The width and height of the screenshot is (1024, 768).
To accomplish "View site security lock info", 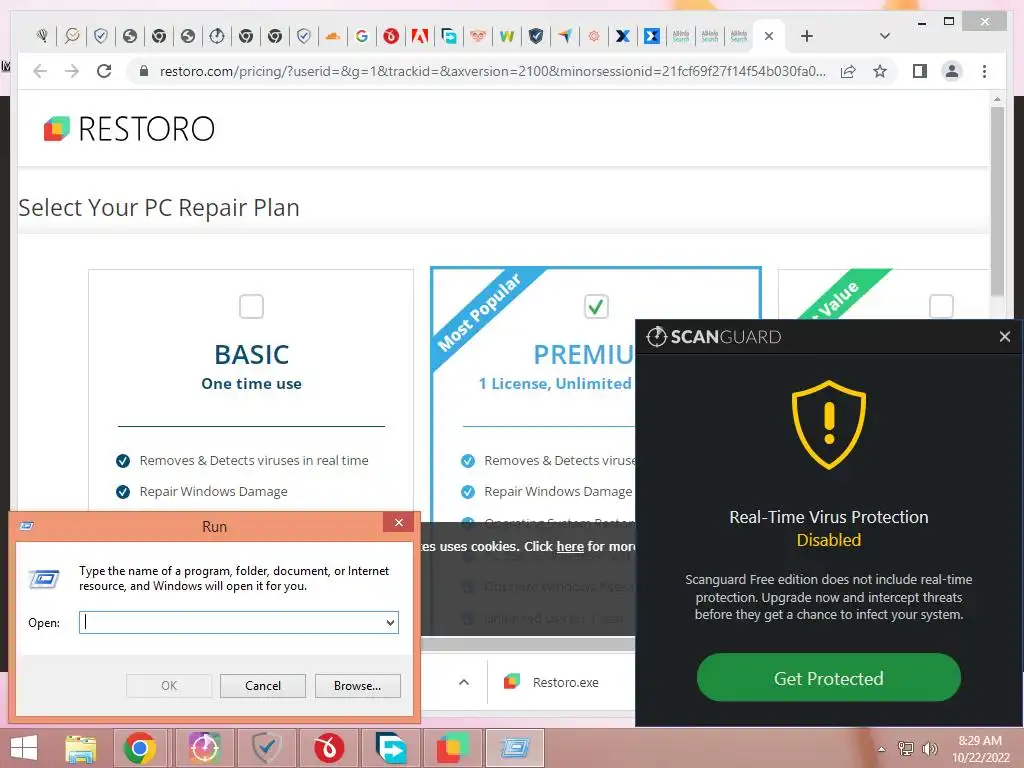I will 144,71.
